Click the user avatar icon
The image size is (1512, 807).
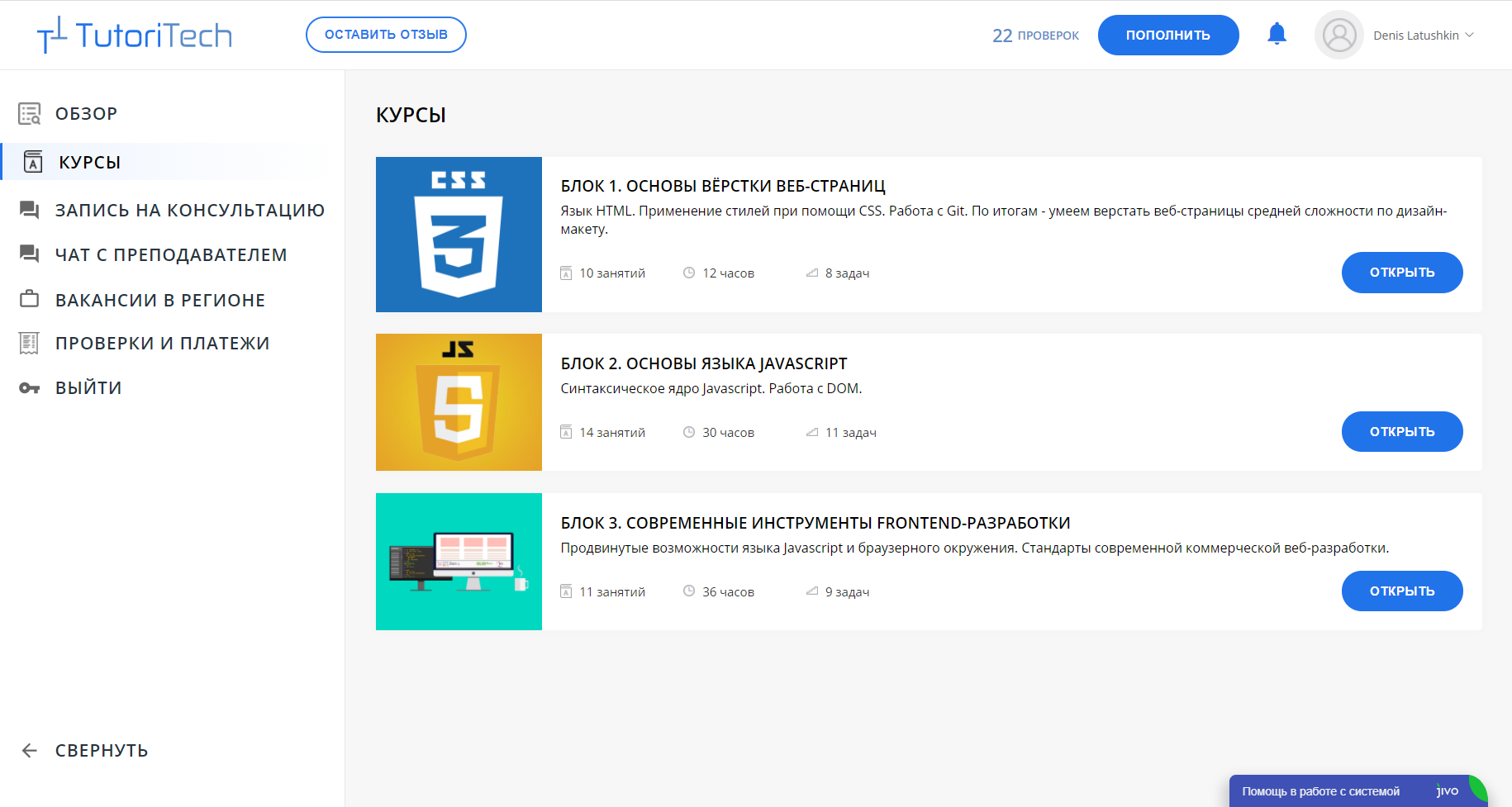point(1338,35)
